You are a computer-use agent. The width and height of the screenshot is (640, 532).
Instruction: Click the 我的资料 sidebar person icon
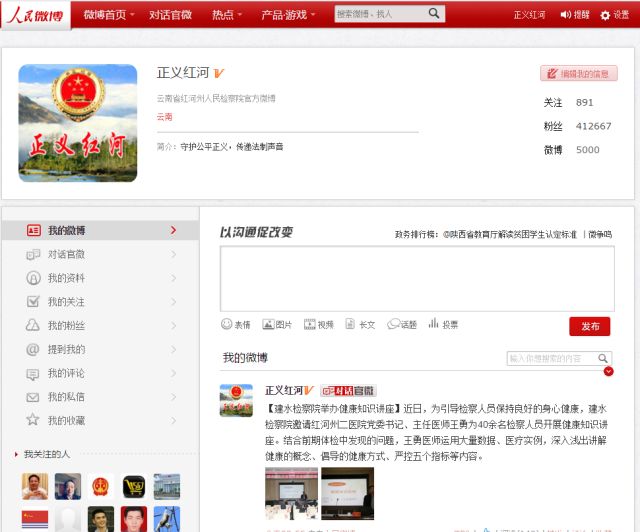(33, 278)
